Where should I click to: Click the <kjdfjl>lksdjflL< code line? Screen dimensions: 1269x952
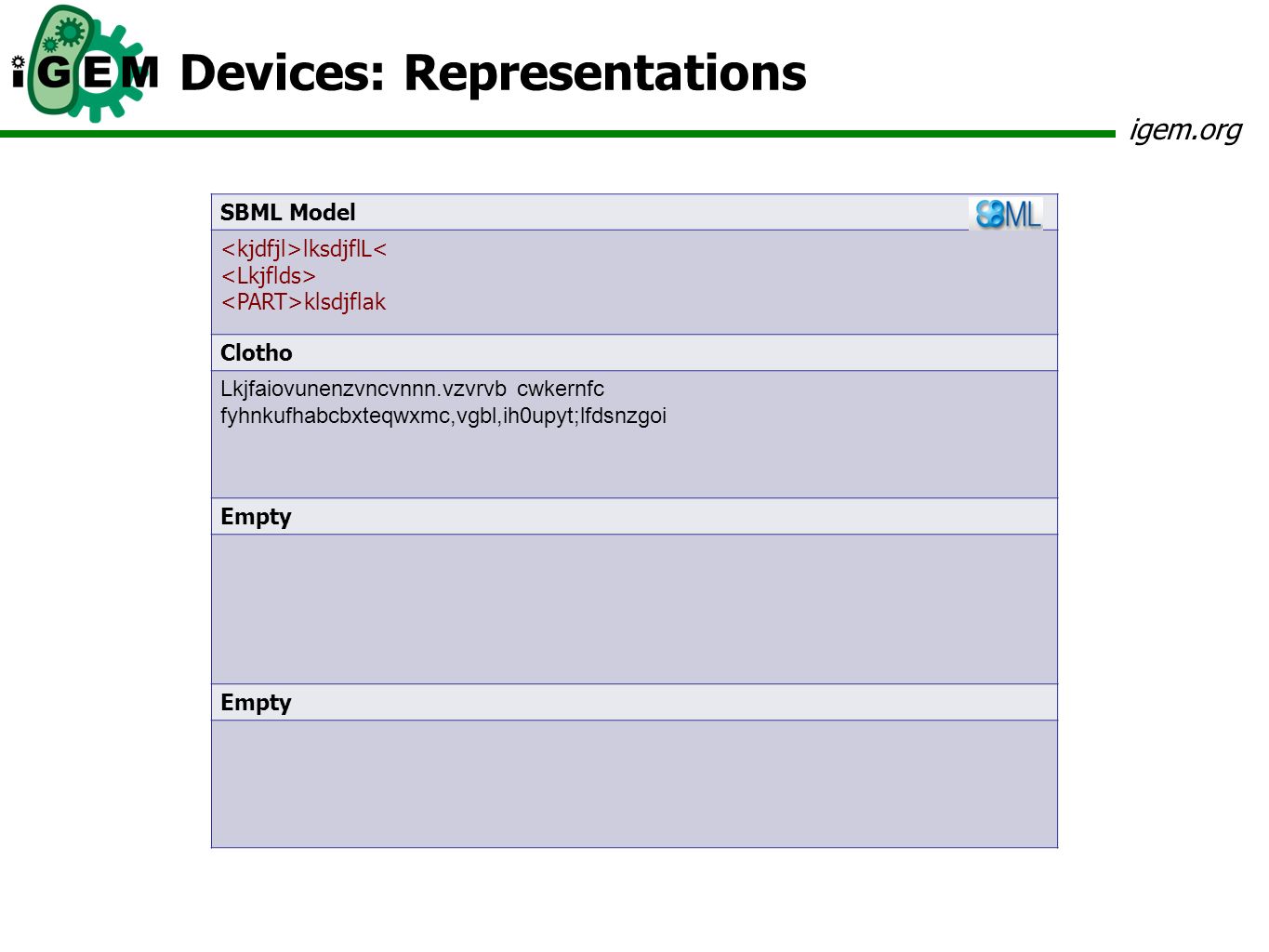coord(304,248)
